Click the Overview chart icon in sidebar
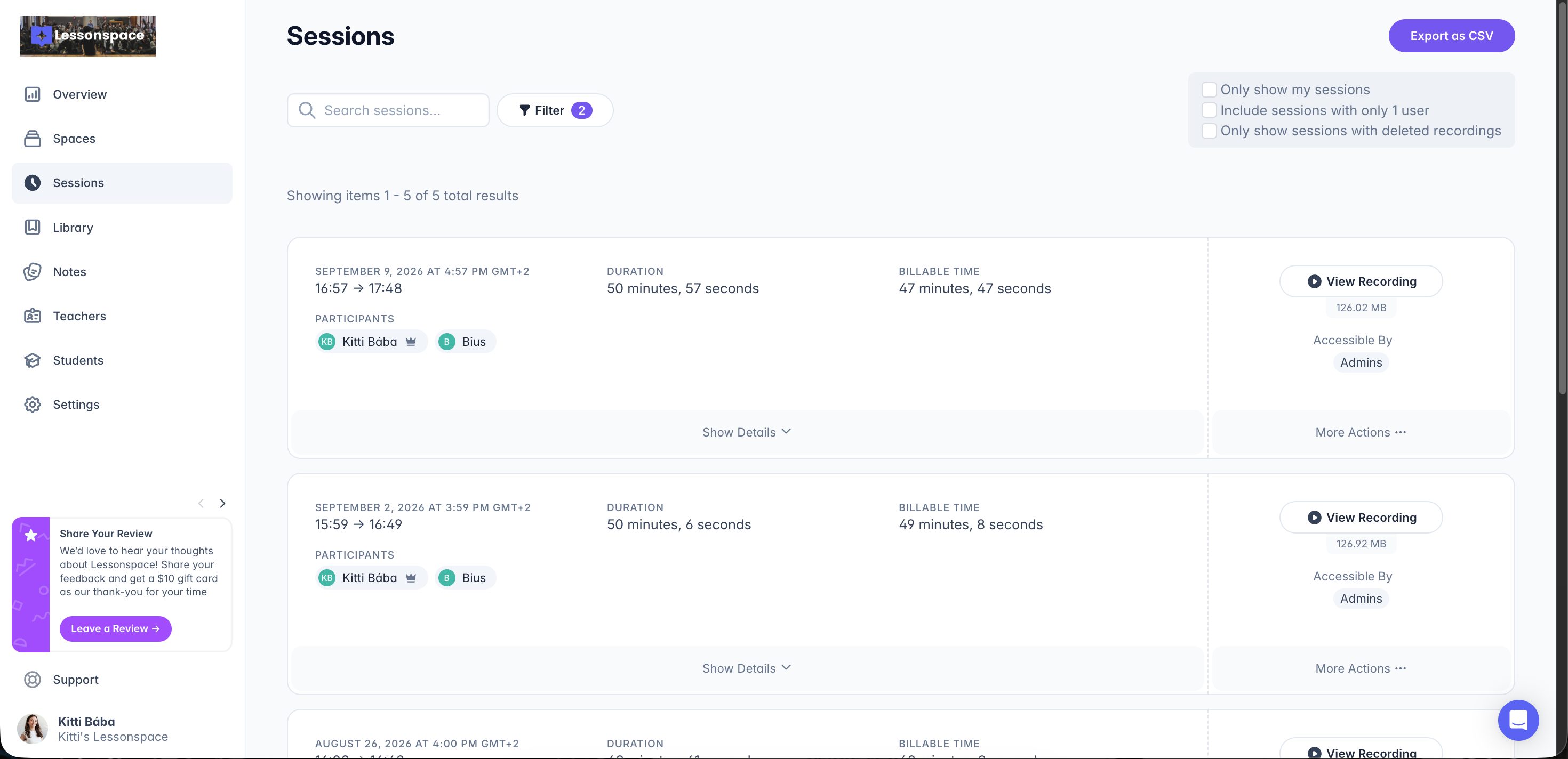 click(32, 94)
